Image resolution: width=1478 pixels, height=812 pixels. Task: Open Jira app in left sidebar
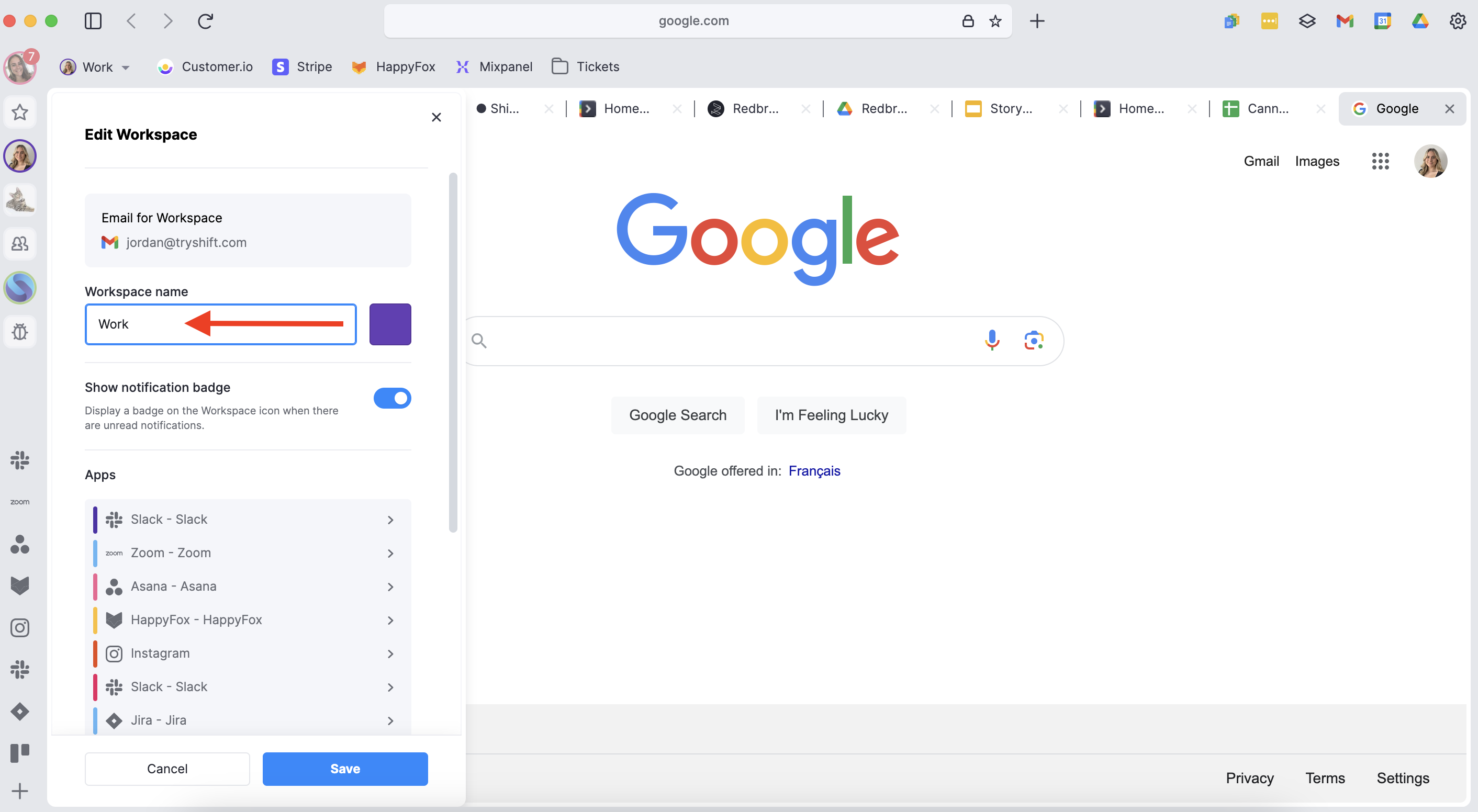pyautogui.click(x=20, y=712)
